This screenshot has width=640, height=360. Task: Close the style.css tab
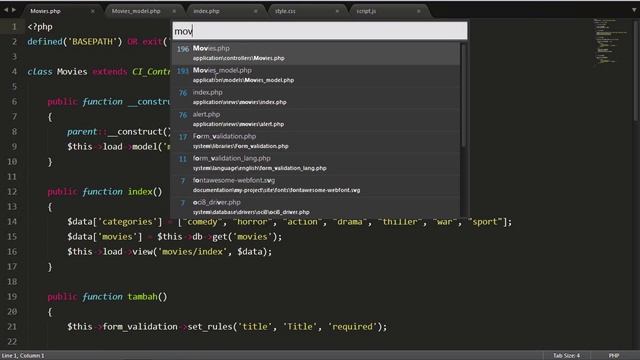[x=337, y=11]
